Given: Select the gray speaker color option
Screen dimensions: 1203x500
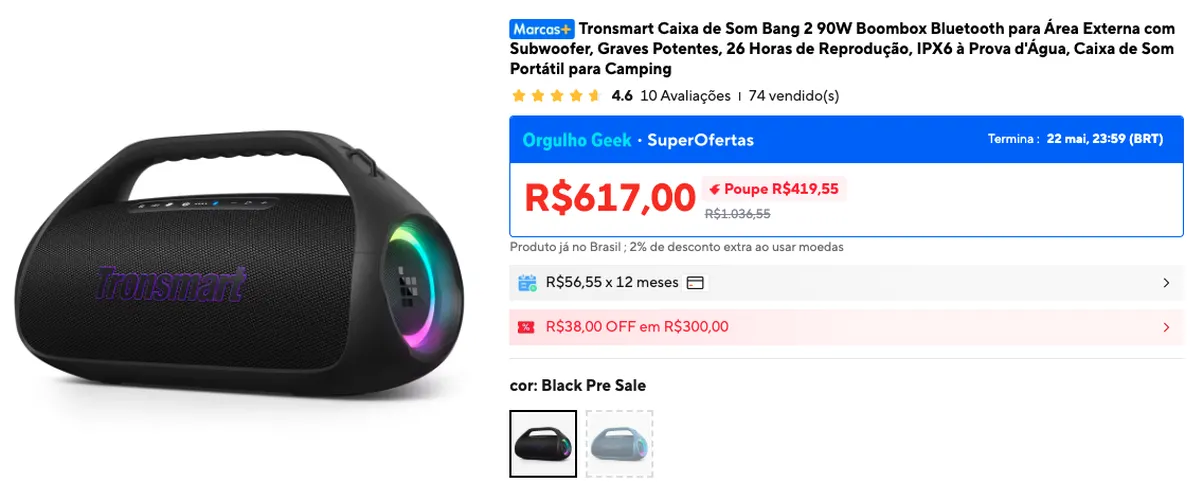Looking at the screenshot, I should click(x=619, y=444).
